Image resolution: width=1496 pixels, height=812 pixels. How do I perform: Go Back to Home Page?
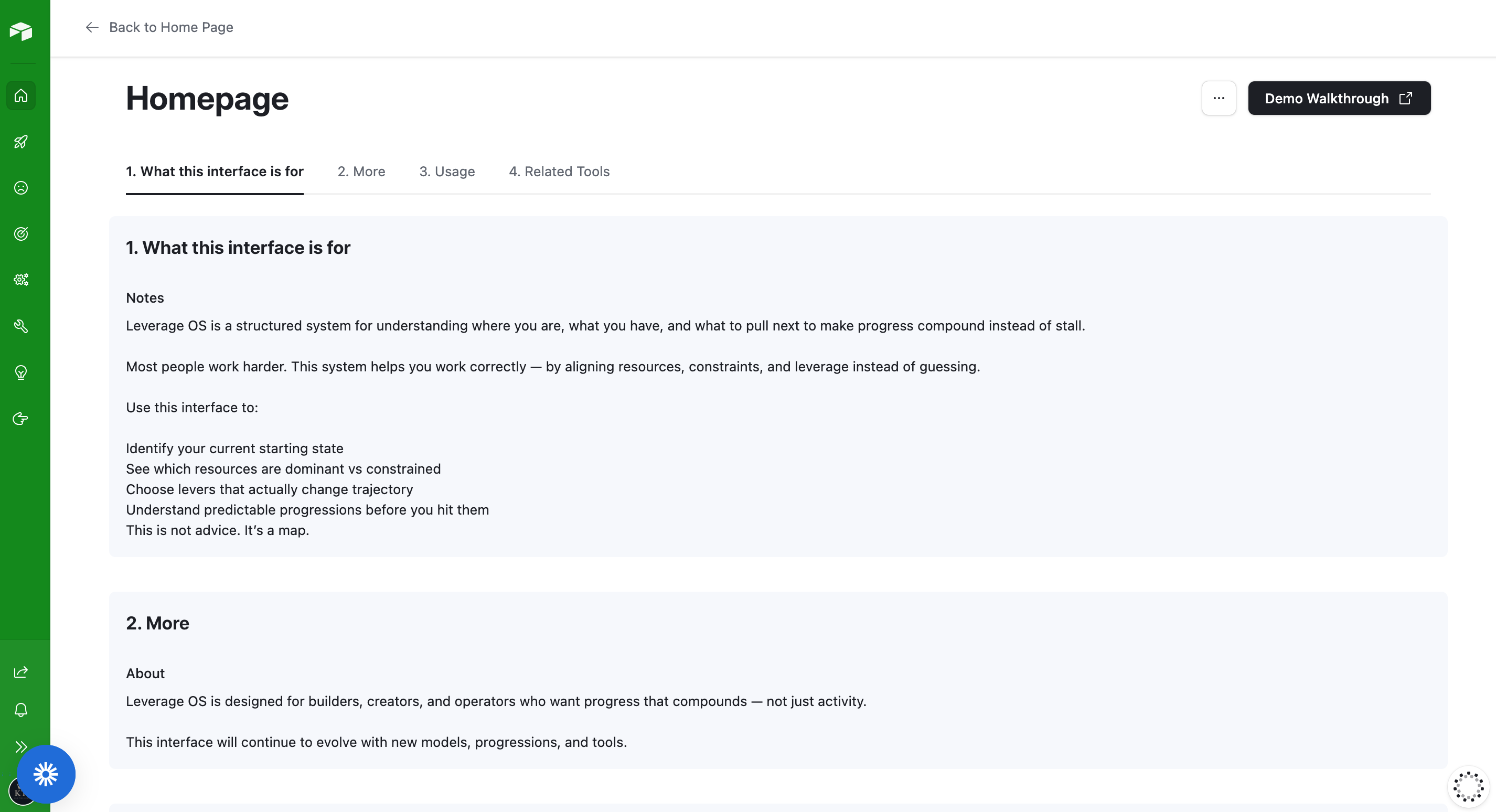tap(159, 27)
